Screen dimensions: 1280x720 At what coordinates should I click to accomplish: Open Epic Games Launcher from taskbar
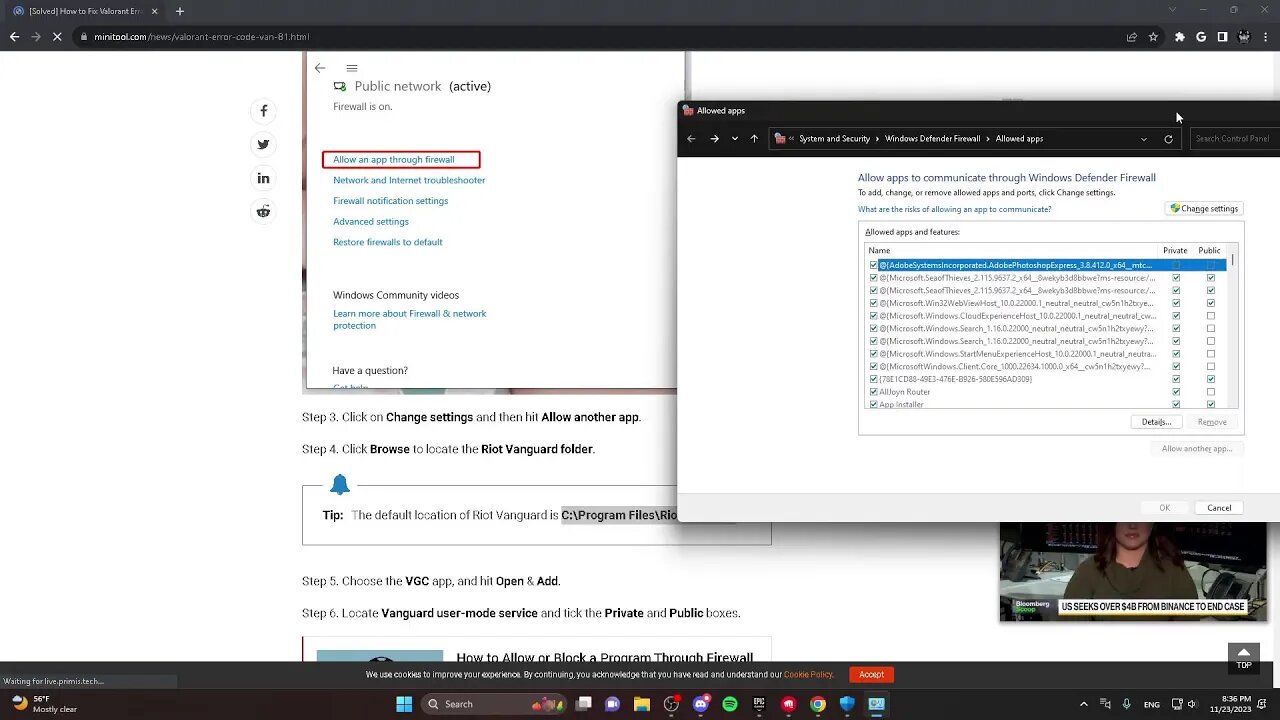click(759, 704)
